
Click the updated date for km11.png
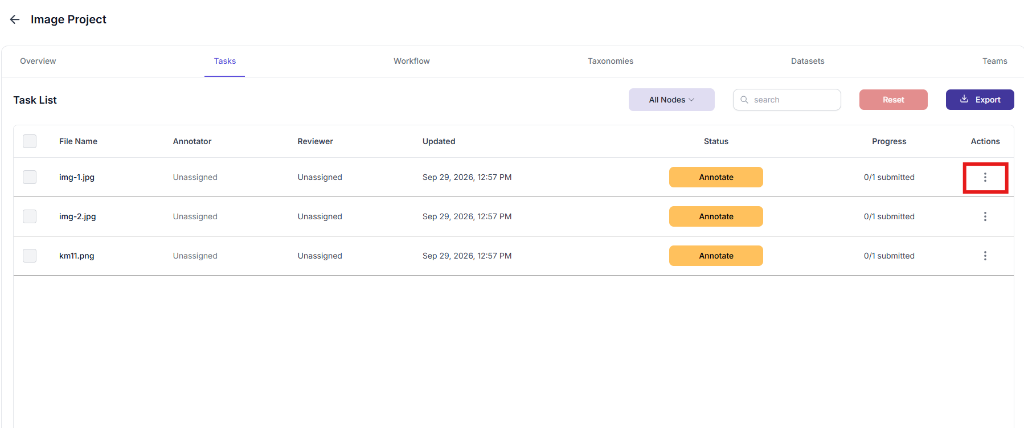coord(466,256)
